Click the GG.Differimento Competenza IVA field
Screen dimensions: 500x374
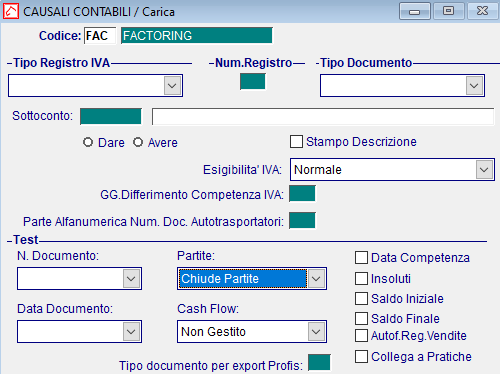[302, 194]
